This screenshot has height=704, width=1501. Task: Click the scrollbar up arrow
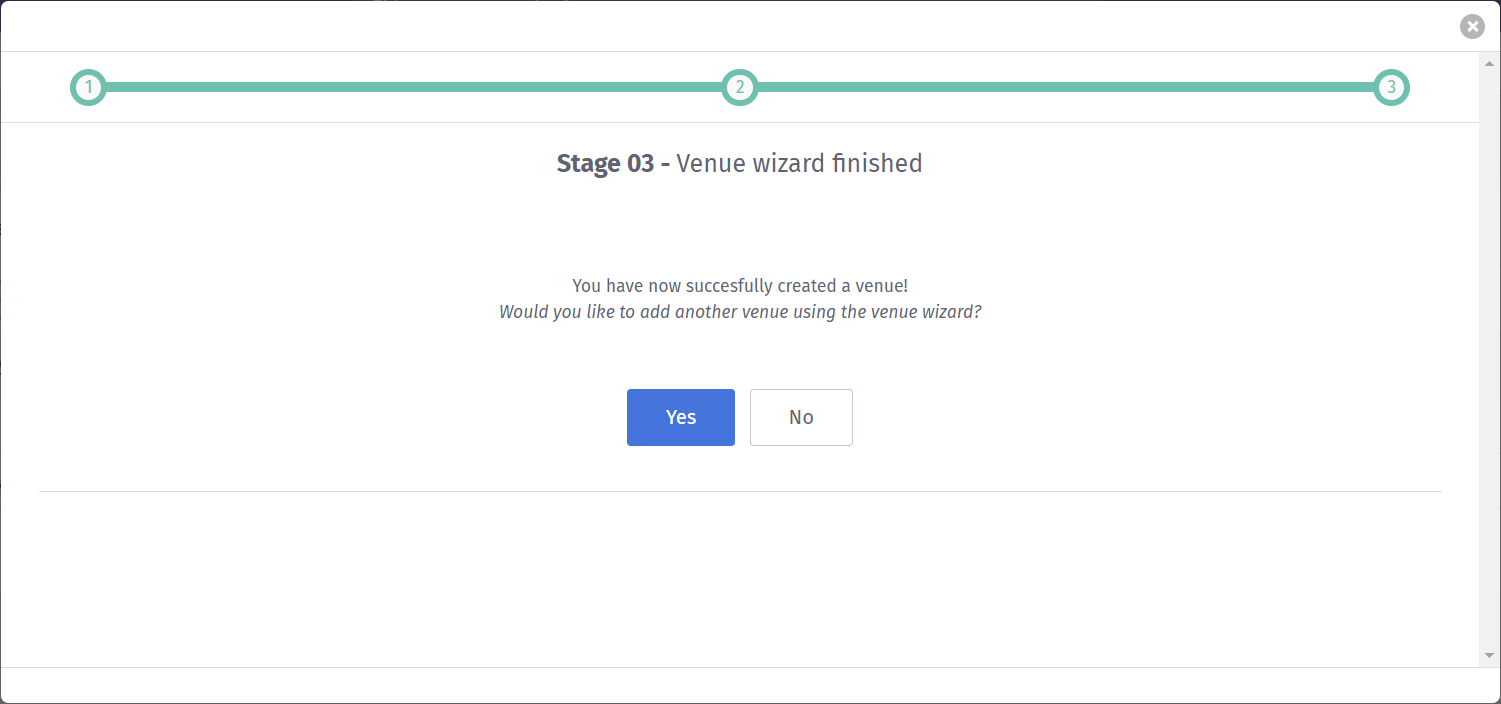click(1489, 63)
